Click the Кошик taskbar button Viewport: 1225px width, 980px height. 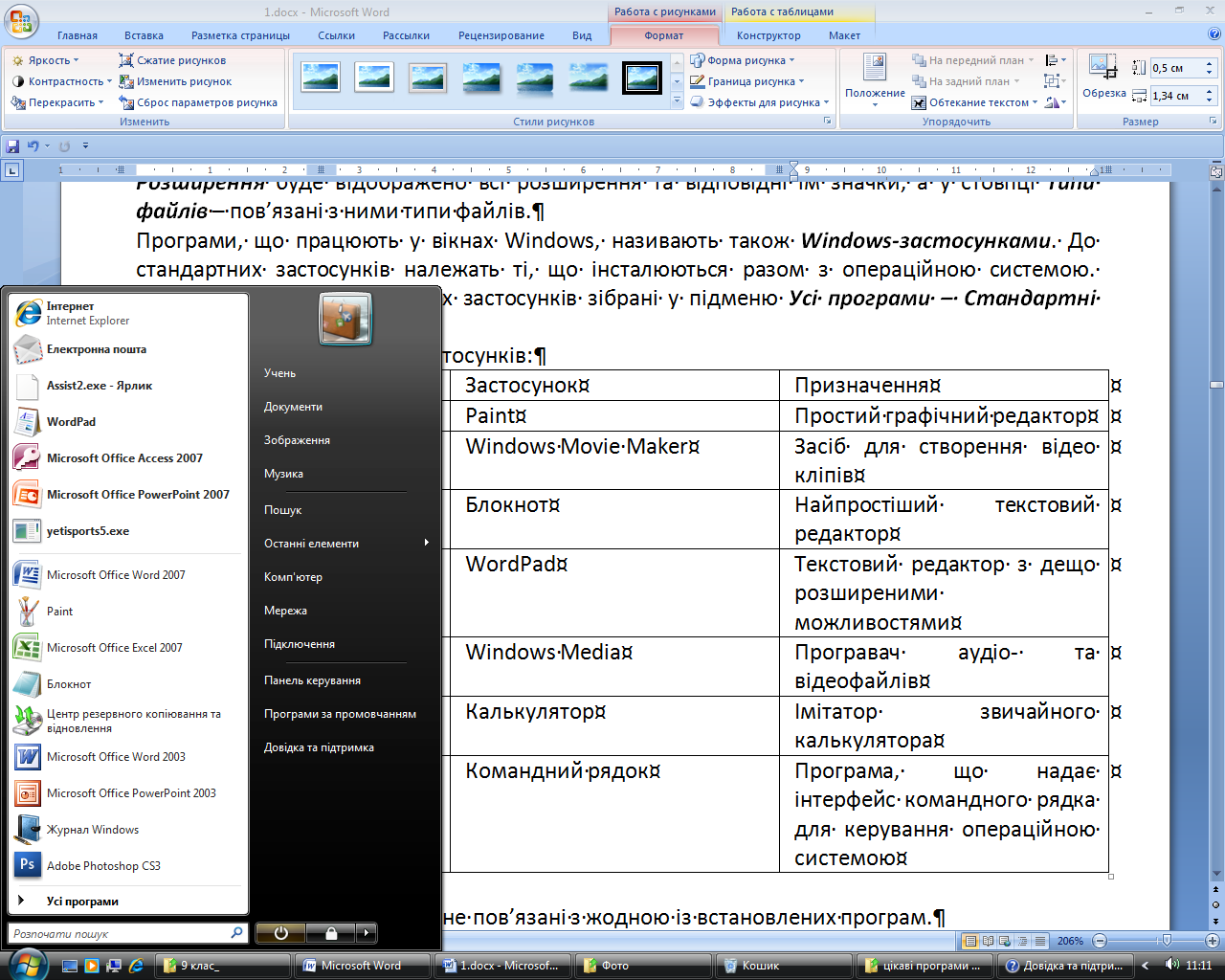point(783,966)
